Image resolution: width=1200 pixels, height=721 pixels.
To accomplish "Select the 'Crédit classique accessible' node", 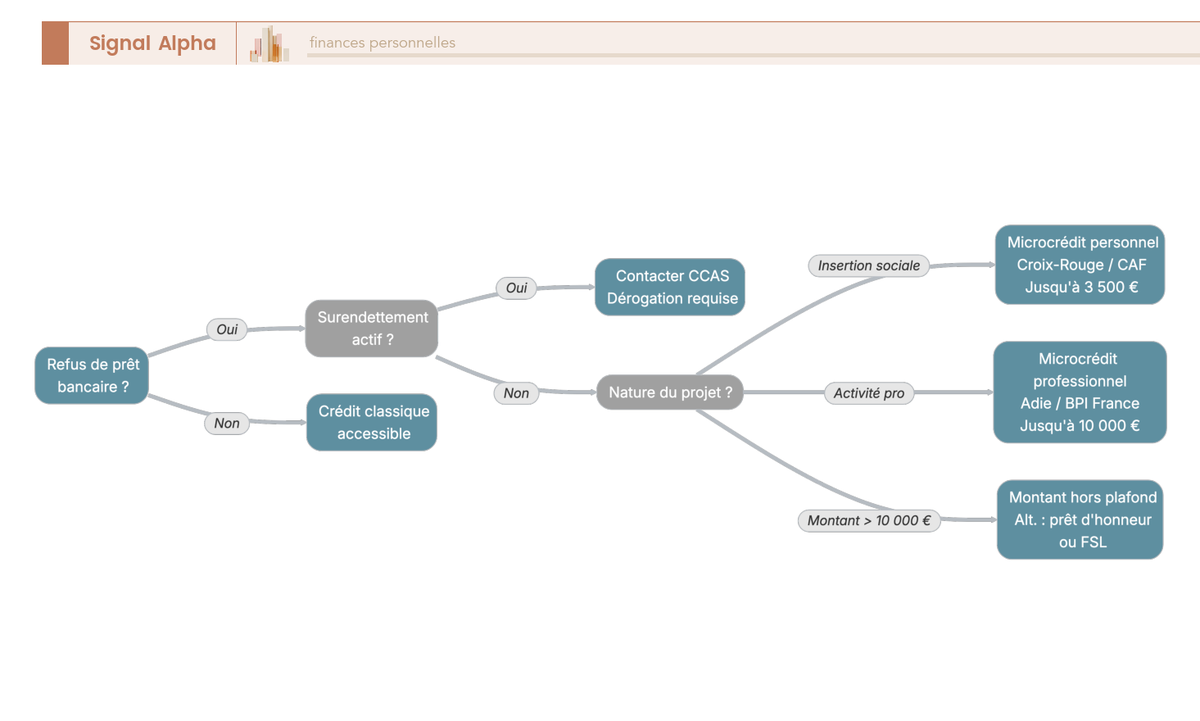I will tap(372, 422).
